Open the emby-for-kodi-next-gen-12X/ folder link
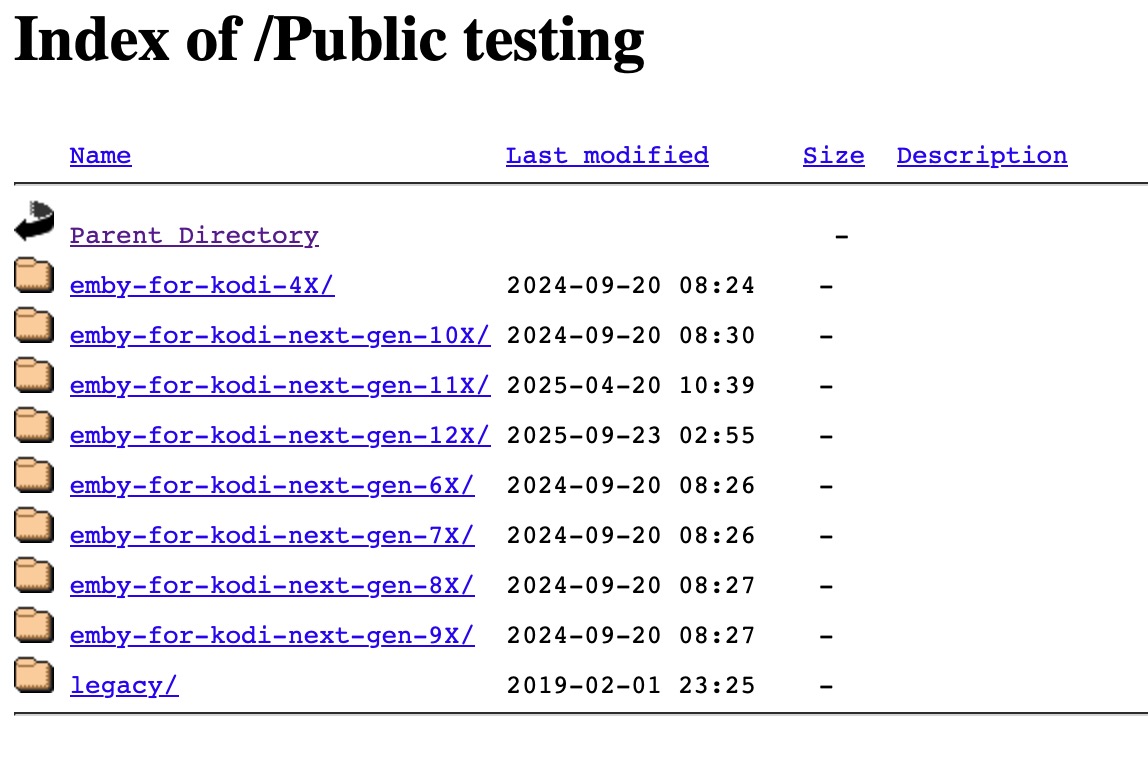Image resolution: width=1148 pixels, height=778 pixels. pos(280,436)
